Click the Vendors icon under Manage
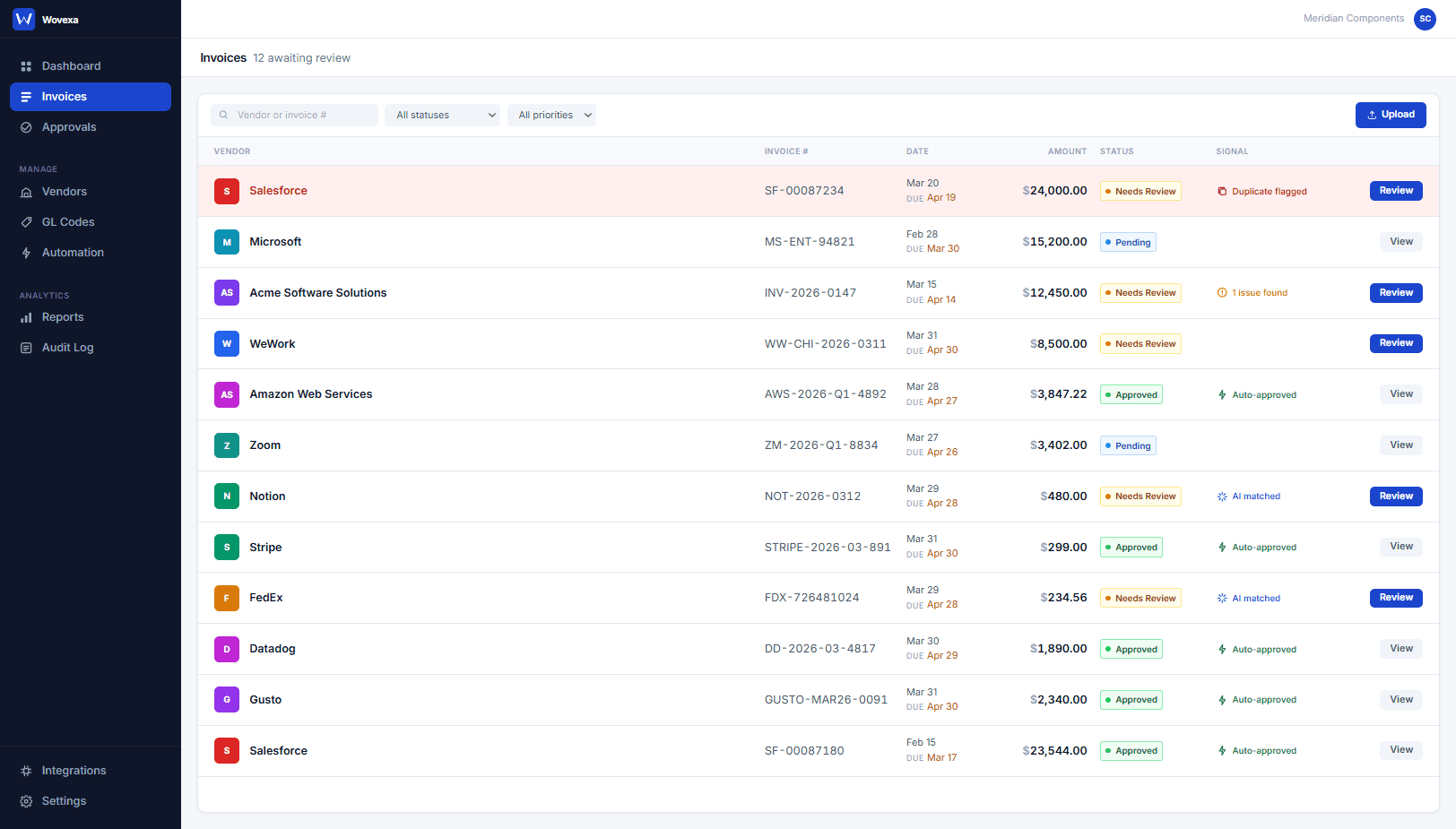 (26, 191)
